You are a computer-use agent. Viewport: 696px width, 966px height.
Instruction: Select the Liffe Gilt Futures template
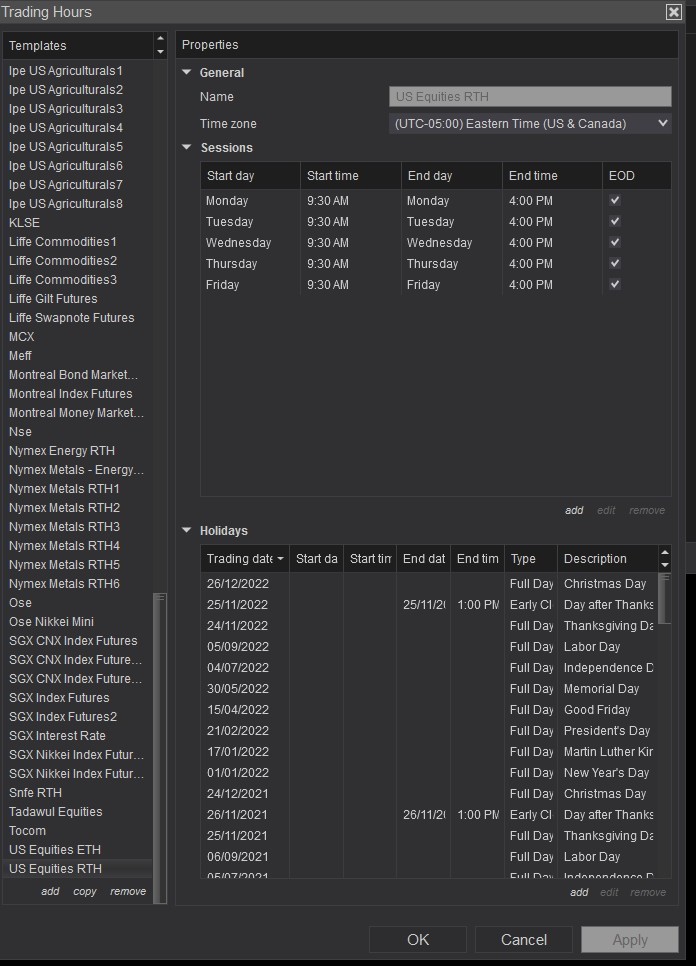(x=78, y=298)
